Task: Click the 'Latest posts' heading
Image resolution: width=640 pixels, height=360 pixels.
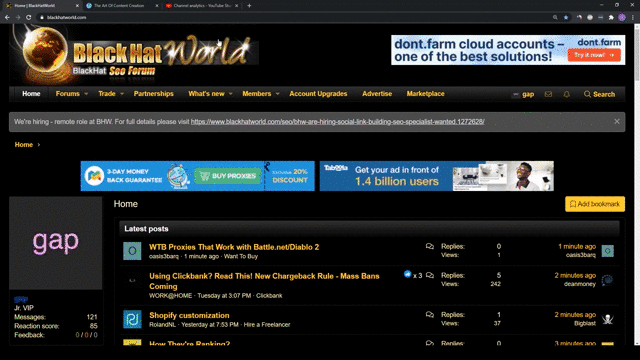Action: (x=146, y=229)
